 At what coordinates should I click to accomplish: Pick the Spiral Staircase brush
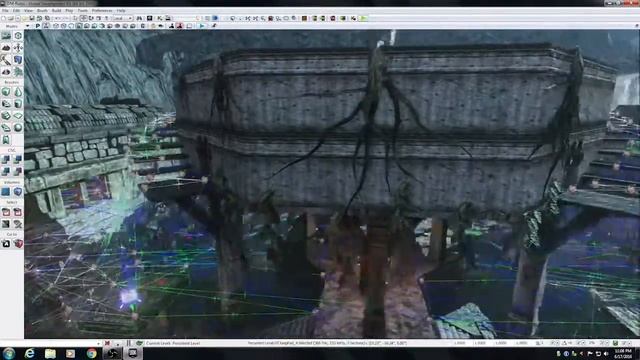coord(6,128)
